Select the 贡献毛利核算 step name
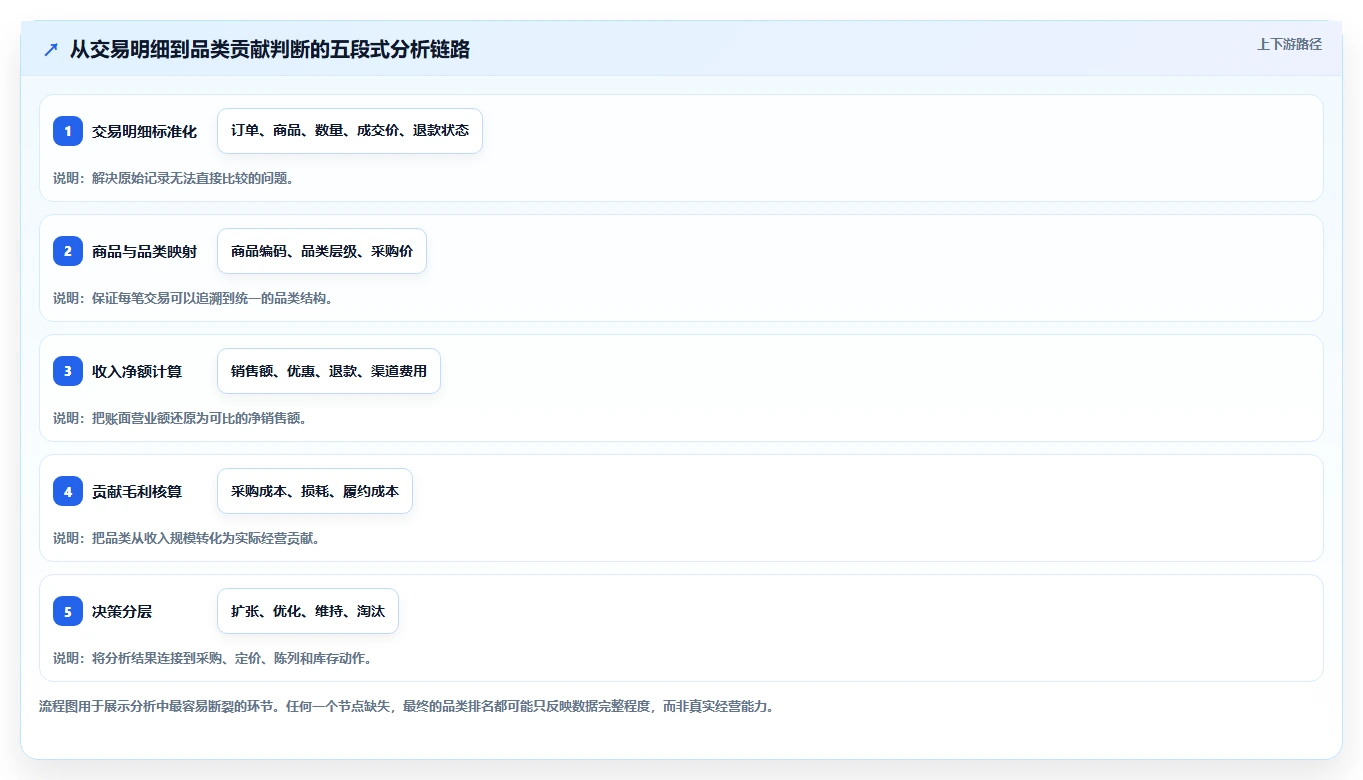Image resolution: width=1363 pixels, height=780 pixels. (137, 491)
